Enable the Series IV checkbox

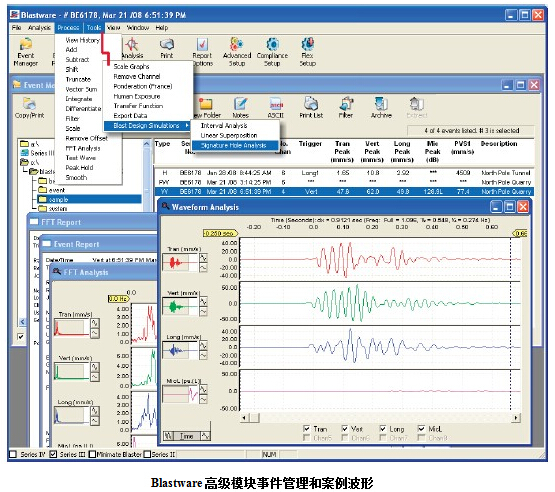click(x=13, y=454)
